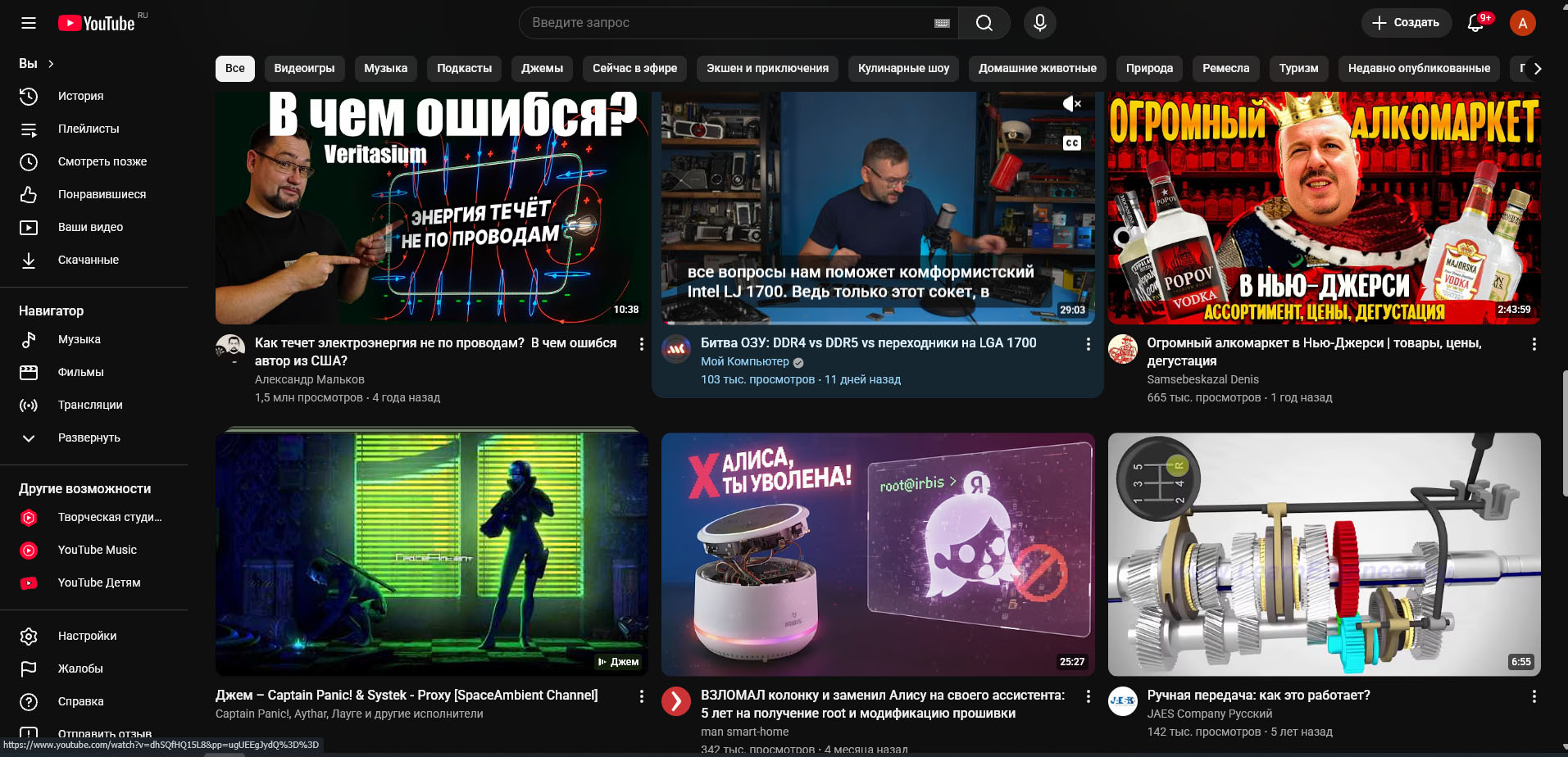Unmute the DDR4 vs DDR5 preview
This screenshot has height=757, width=1568.
[x=1072, y=103]
